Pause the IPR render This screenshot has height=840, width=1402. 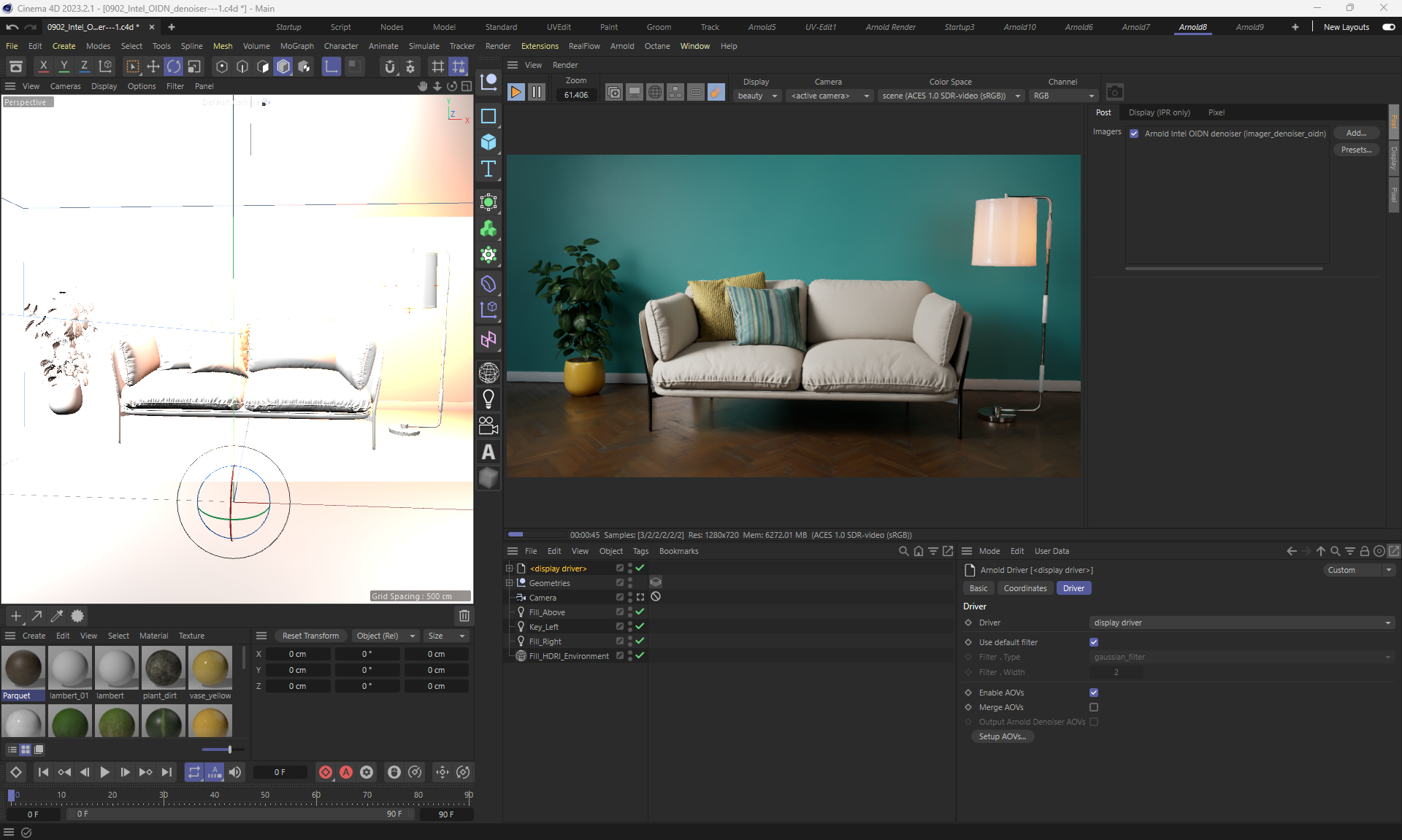pyautogui.click(x=537, y=92)
